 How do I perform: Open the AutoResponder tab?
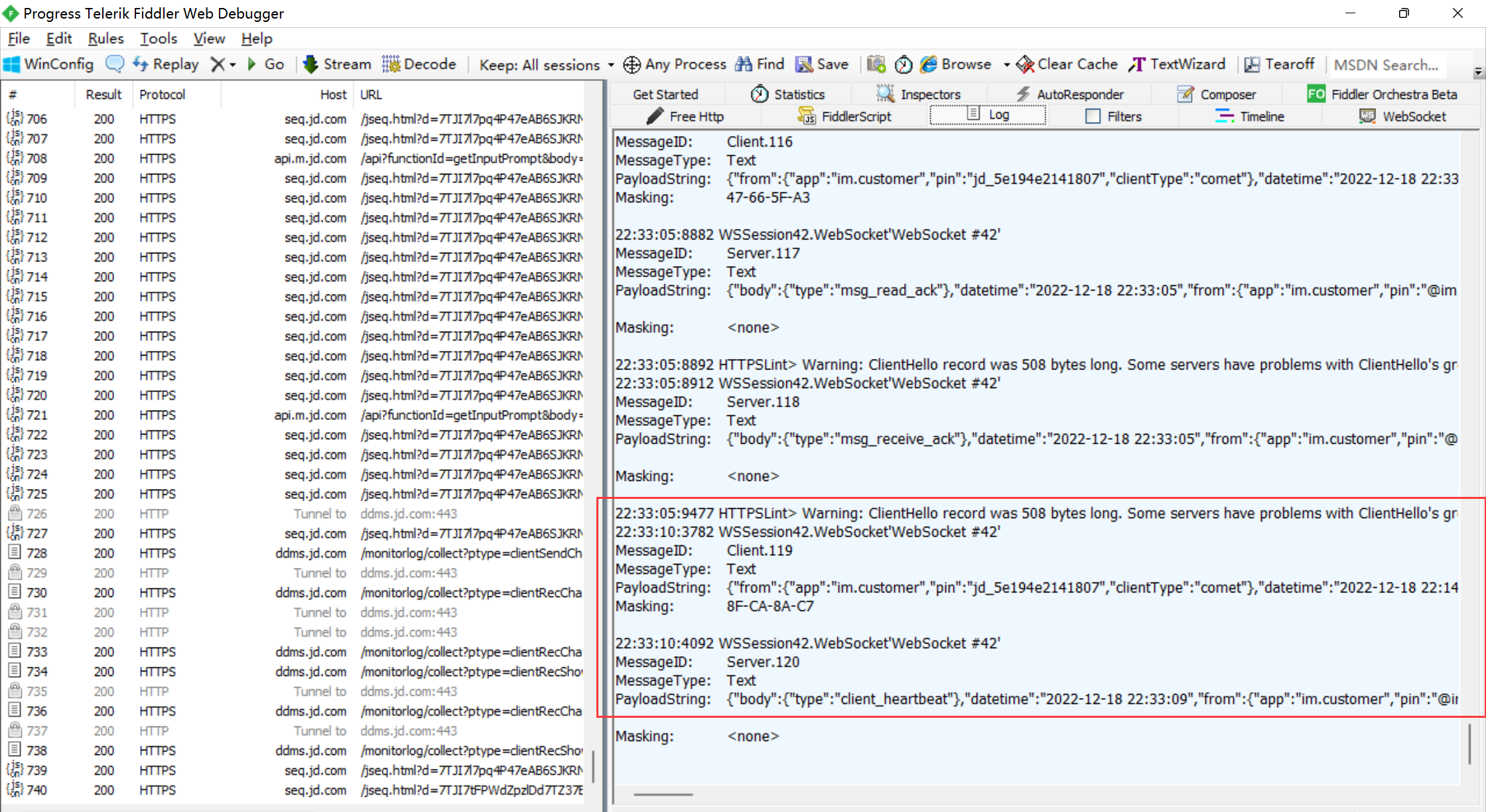point(1071,94)
